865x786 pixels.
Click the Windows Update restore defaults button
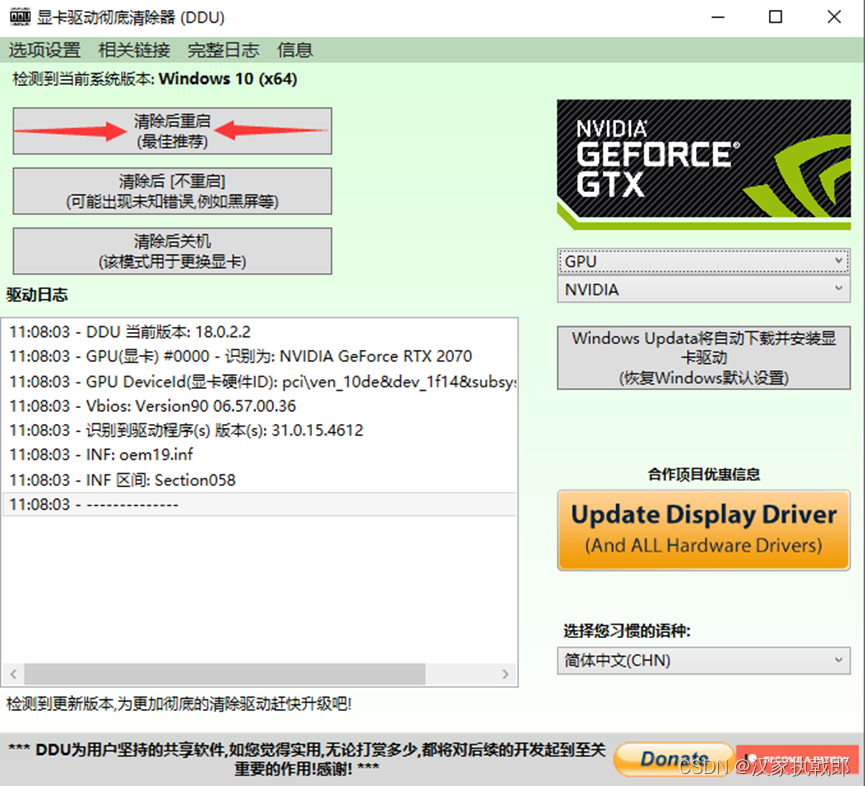pyautogui.click(x=703, y=358)
